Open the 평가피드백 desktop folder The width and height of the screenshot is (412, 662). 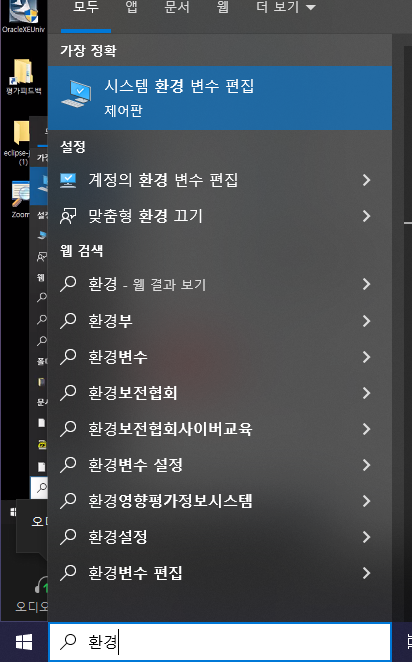[x=23, y=76]
